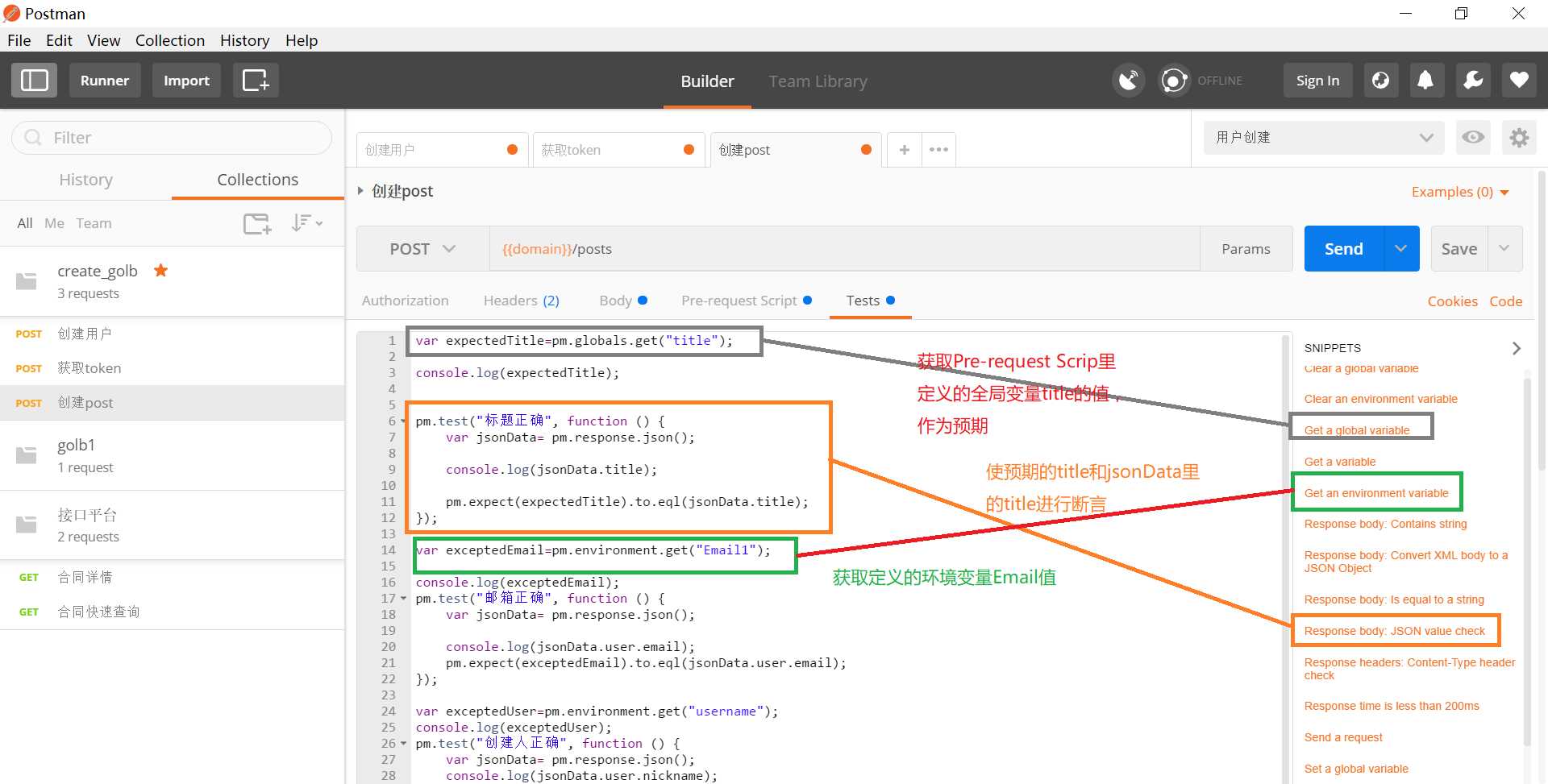Select the 获取token request in sidebar
Image resolution: width=1548 pixels, height=784 pixels.
point(172,368)
